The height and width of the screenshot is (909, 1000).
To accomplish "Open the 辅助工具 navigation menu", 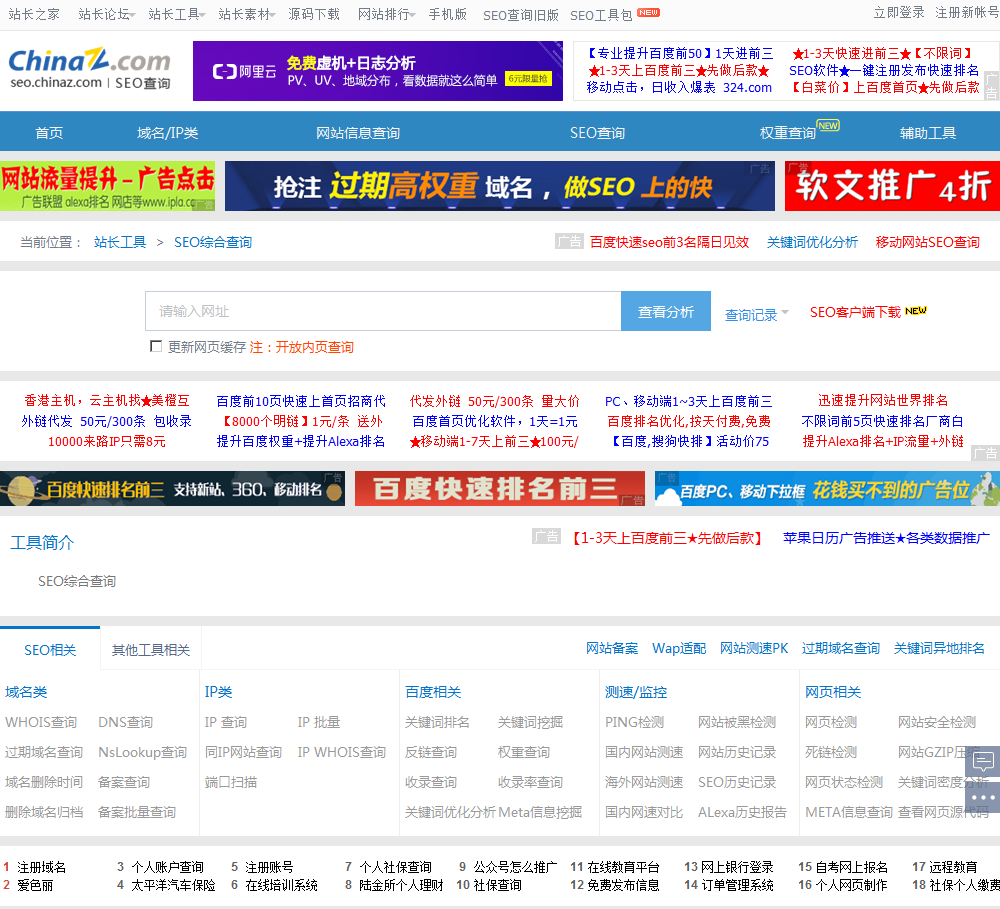I will (x=927, y=133).
